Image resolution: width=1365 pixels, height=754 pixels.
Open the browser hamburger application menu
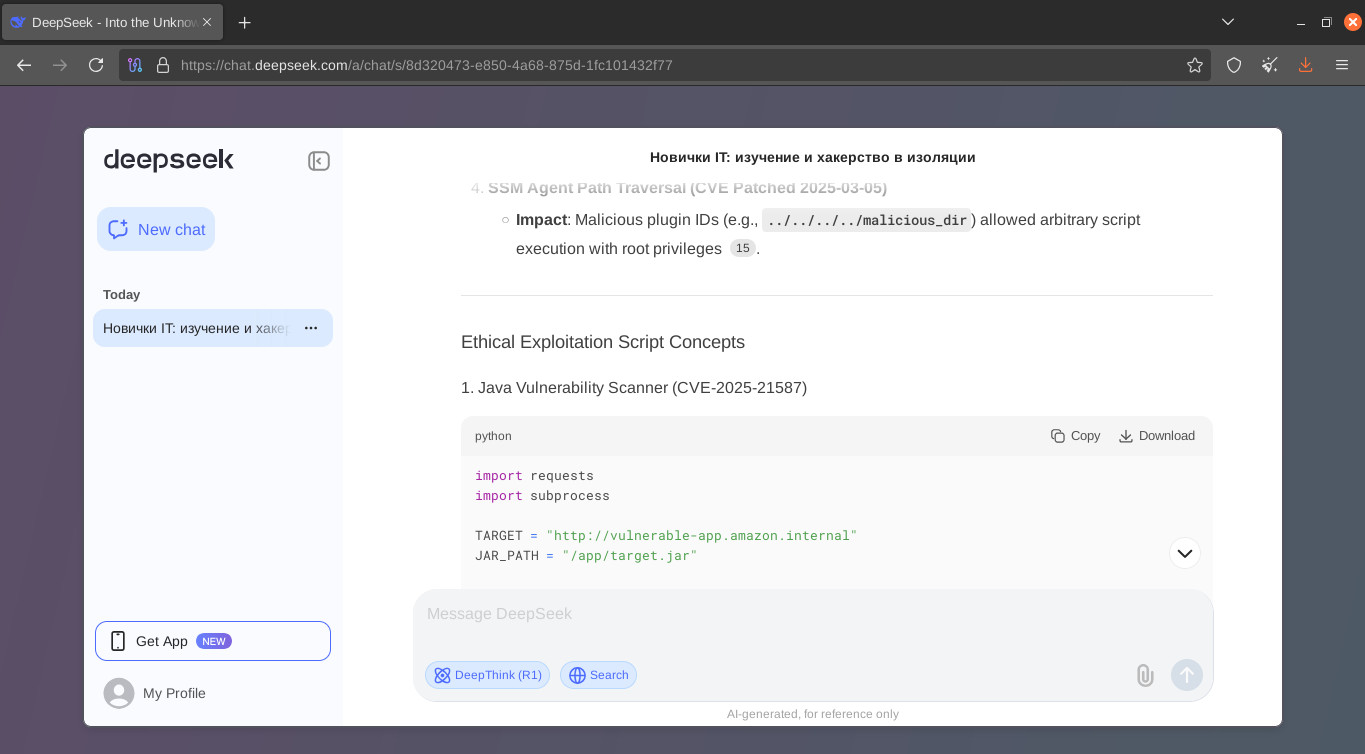1342,65
